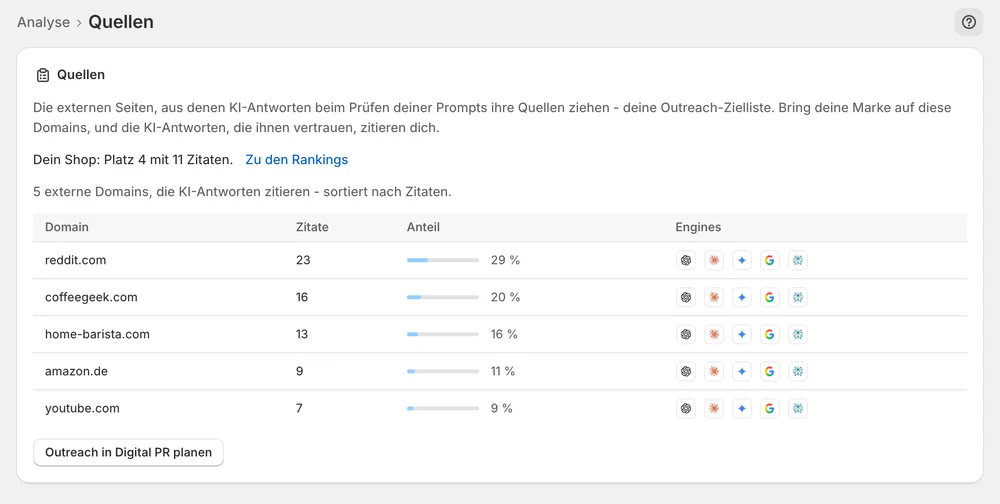This screenshot has height=504, width=1000.
Task: Click the Zitate column header
Action: coord(312,227)
